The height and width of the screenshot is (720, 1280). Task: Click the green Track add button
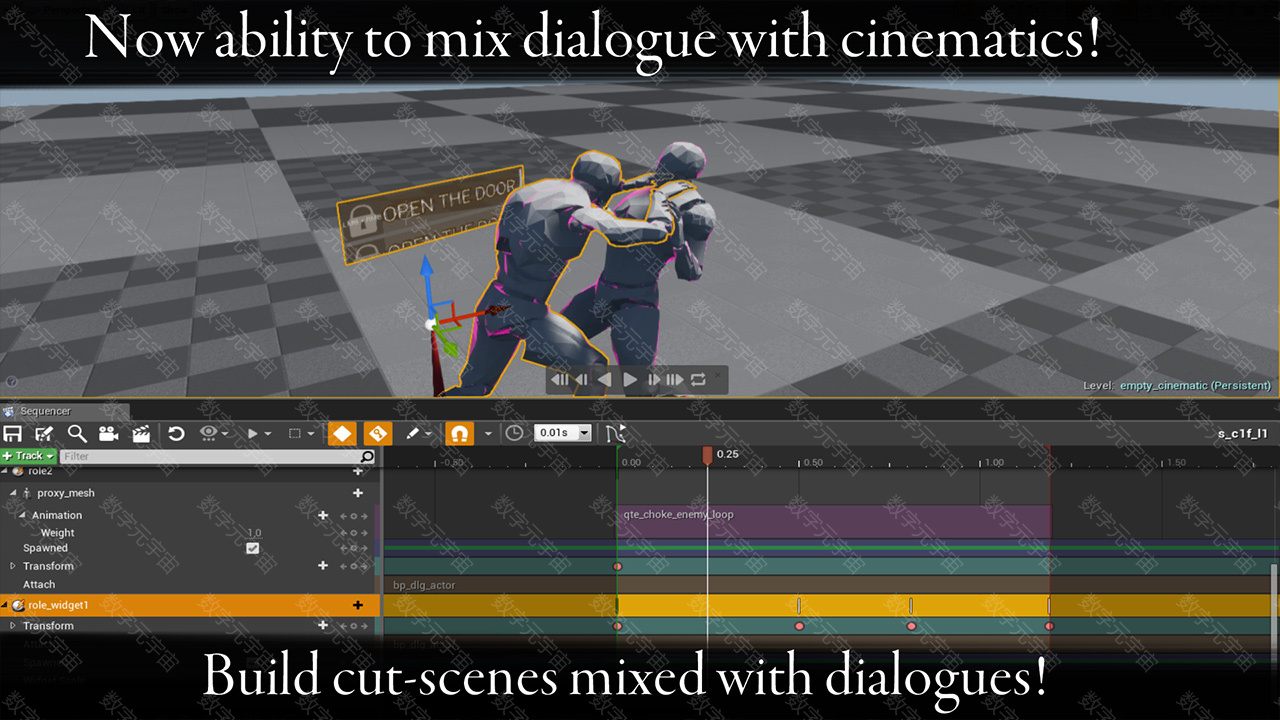click(28, 456)
